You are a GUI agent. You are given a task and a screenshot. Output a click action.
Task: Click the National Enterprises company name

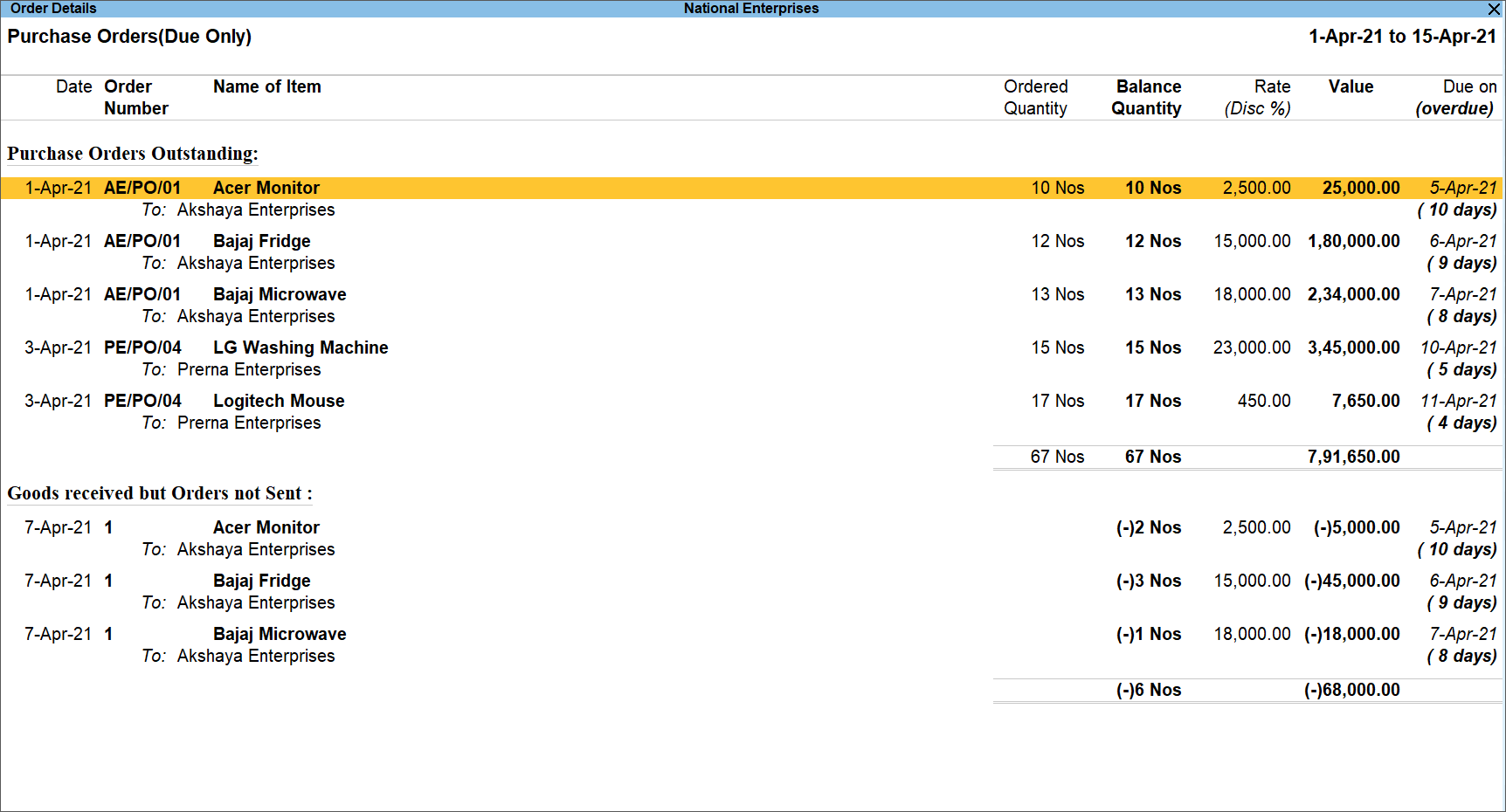(x=751, y=9)
